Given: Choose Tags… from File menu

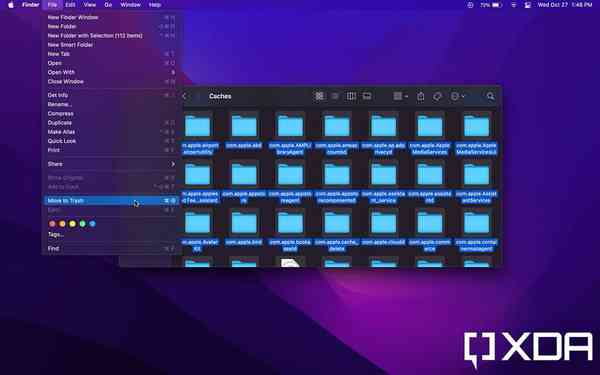Looking at the screenshot, I should 111,235.
